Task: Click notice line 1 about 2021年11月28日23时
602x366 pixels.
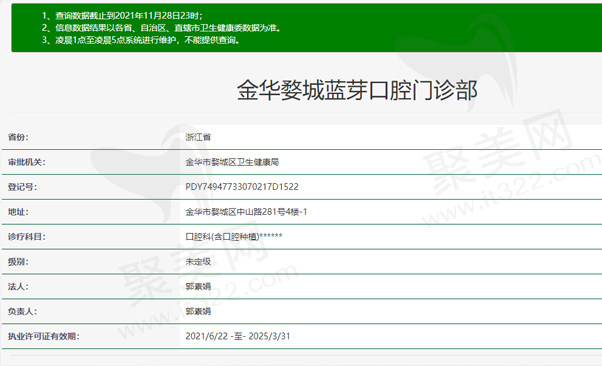Action: 122,16
